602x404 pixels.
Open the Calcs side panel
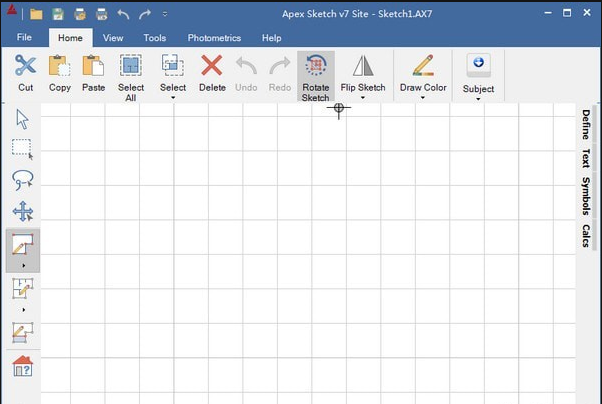585,236
